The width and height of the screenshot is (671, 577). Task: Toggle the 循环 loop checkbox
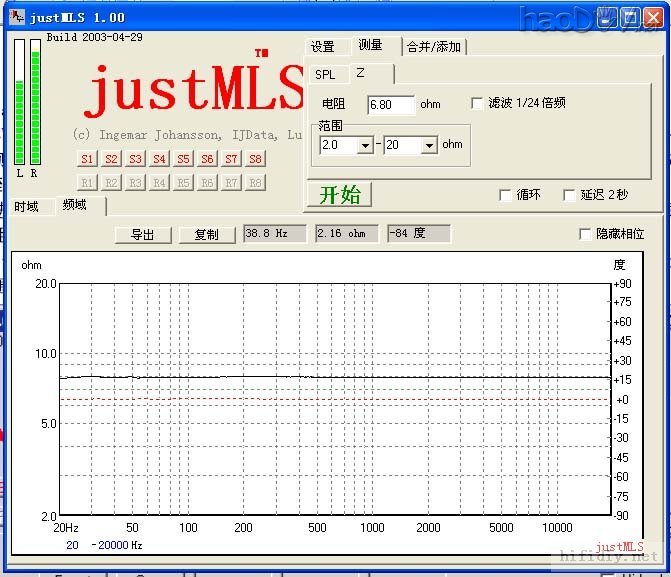[x=505, y=195]
